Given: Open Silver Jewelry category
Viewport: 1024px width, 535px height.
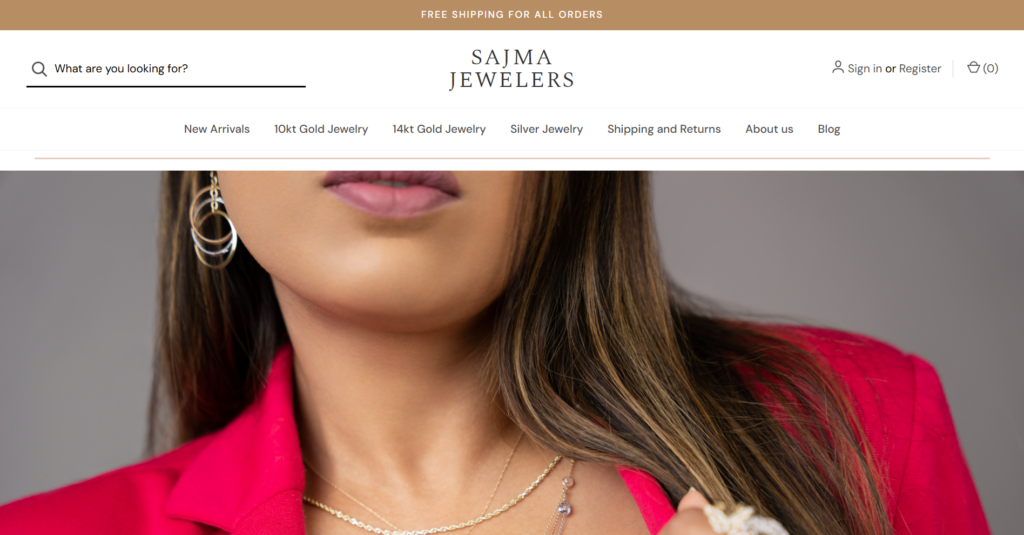Looking at the screenshot, I should (546, 129).
